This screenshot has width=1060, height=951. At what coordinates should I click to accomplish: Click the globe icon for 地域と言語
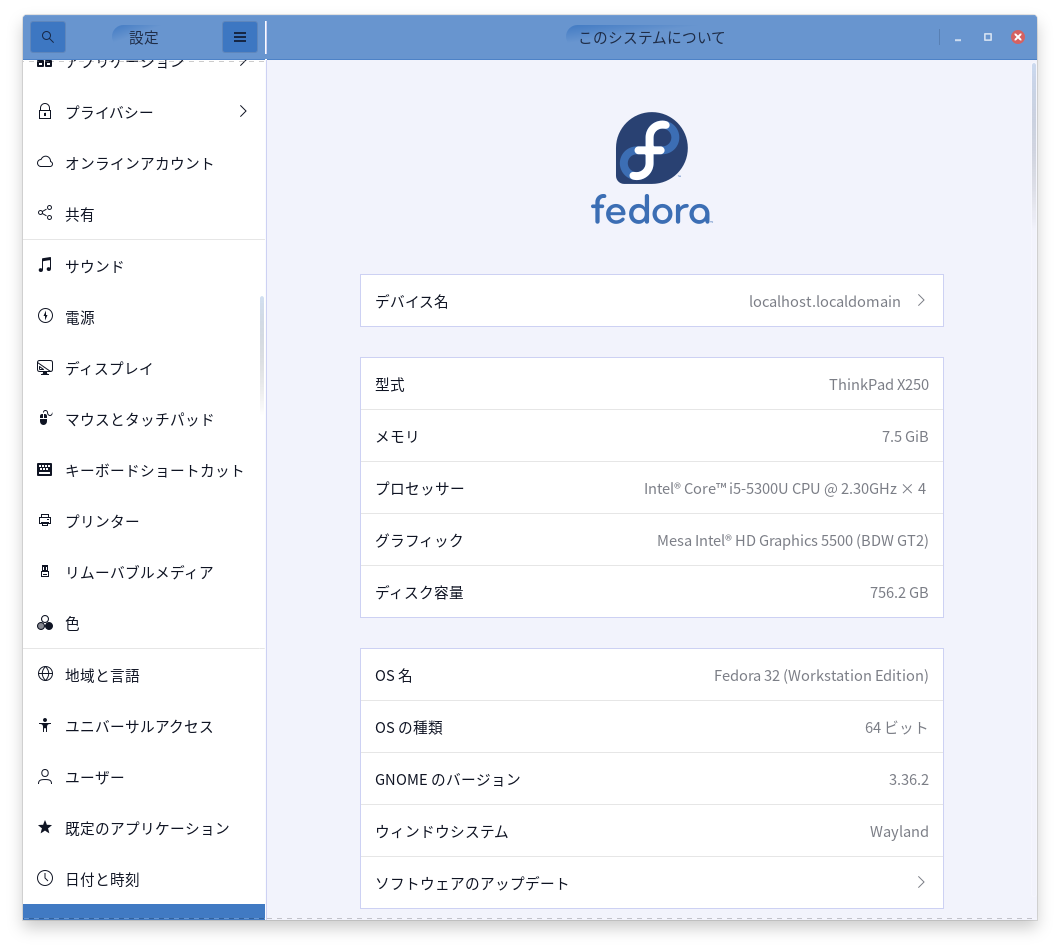pyautogui.click(x=45, y=674)
